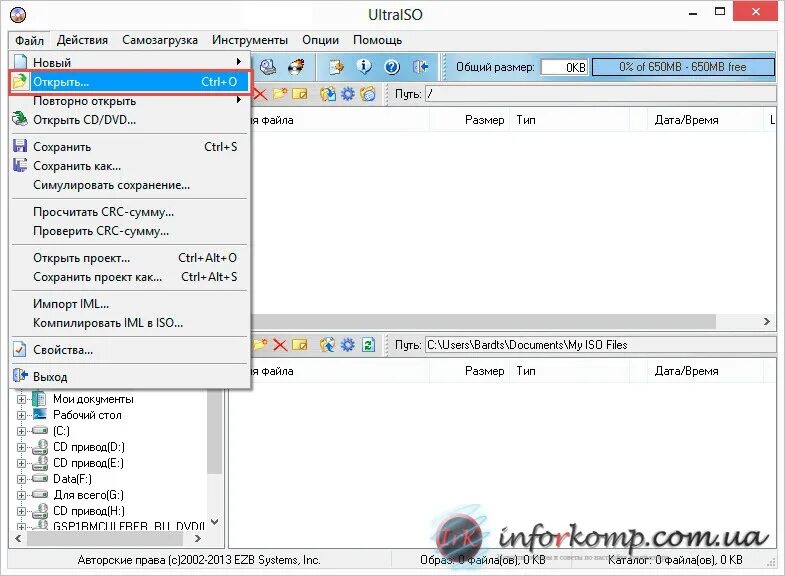Image resolution: width=785 pixels, height=576 pixels.
Task: Expand the CD привод(E:) node
Action: click(21, 463)
